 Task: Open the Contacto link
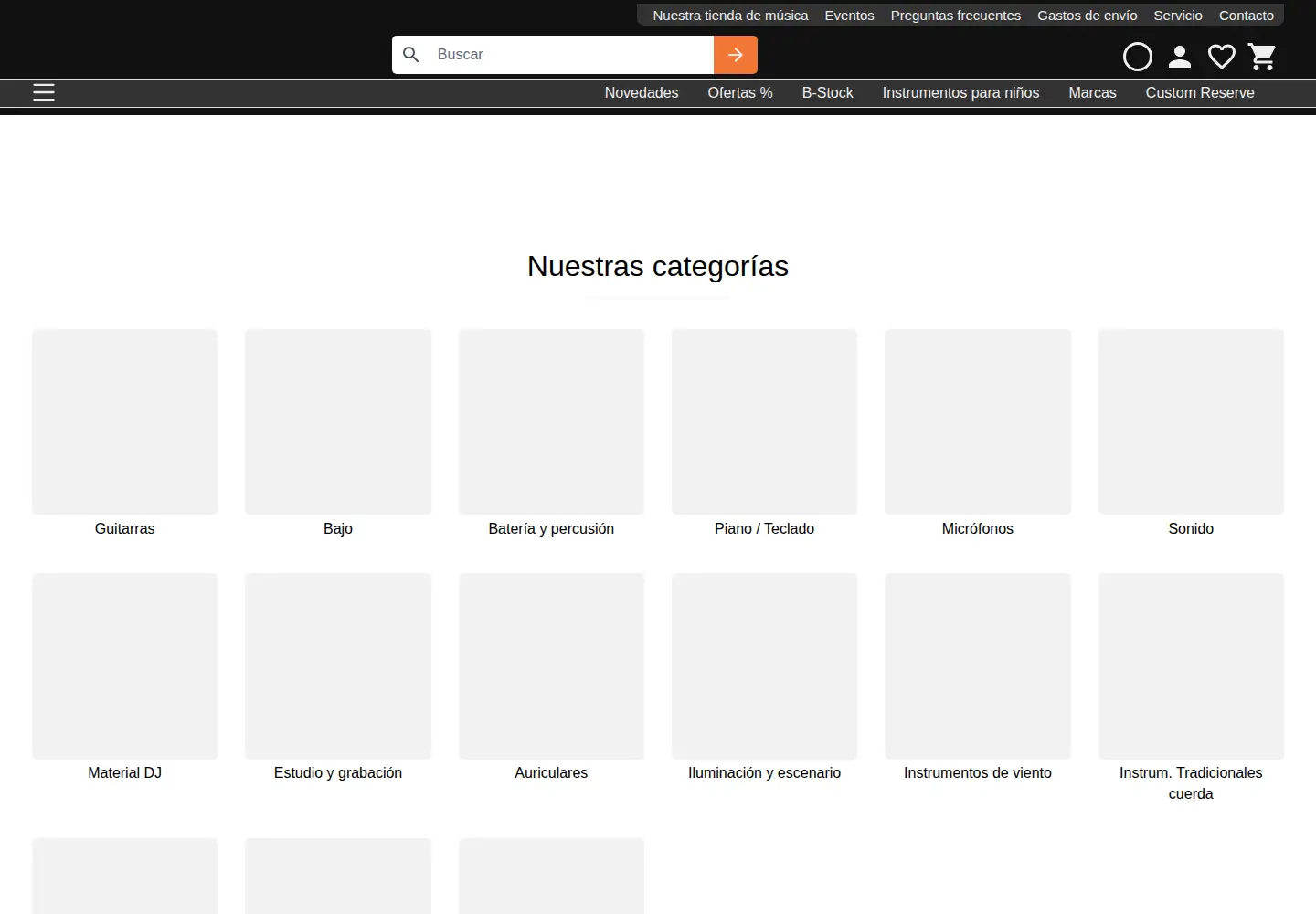tap(1247, 16)
